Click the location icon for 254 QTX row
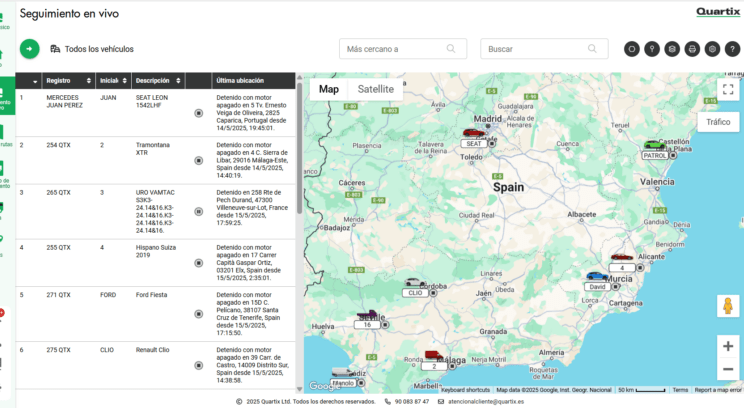Viewport: 744px width, 408px height. (x=199, y=160)
